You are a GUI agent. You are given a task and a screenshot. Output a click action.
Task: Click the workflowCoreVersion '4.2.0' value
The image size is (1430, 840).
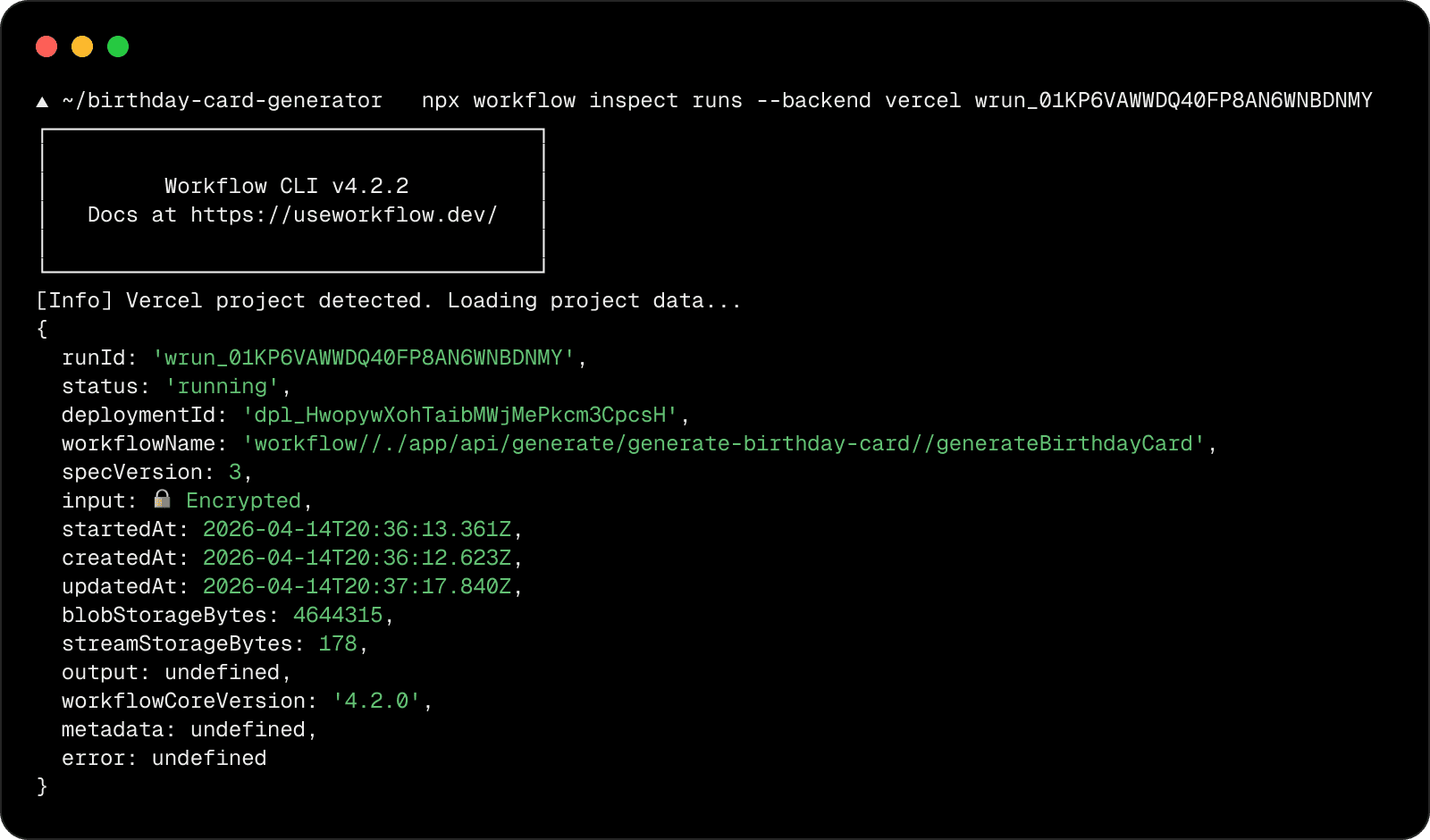376,701
